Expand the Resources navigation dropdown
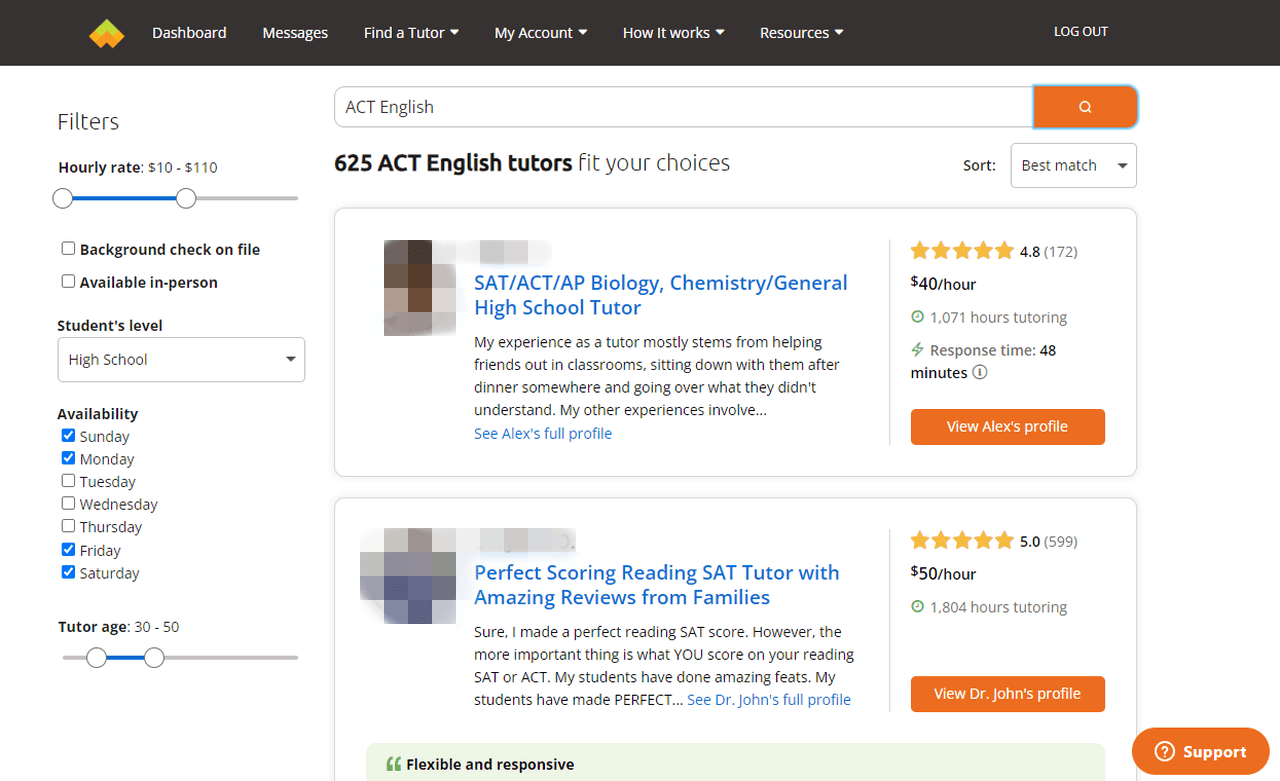This screenshot has width=1280, height=781. coord(801,32)
